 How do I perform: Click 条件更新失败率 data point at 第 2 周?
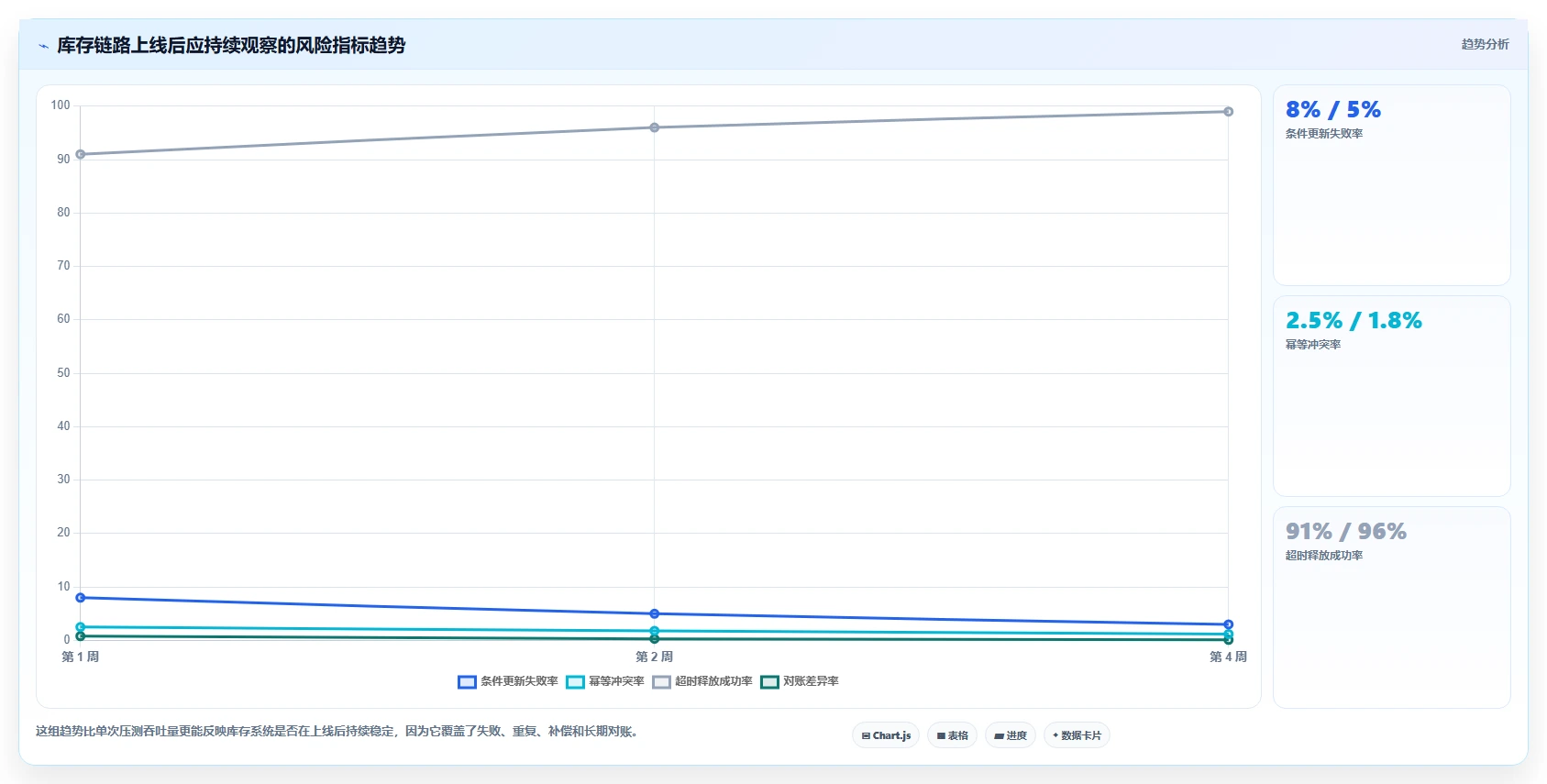(x=655, y=613)
